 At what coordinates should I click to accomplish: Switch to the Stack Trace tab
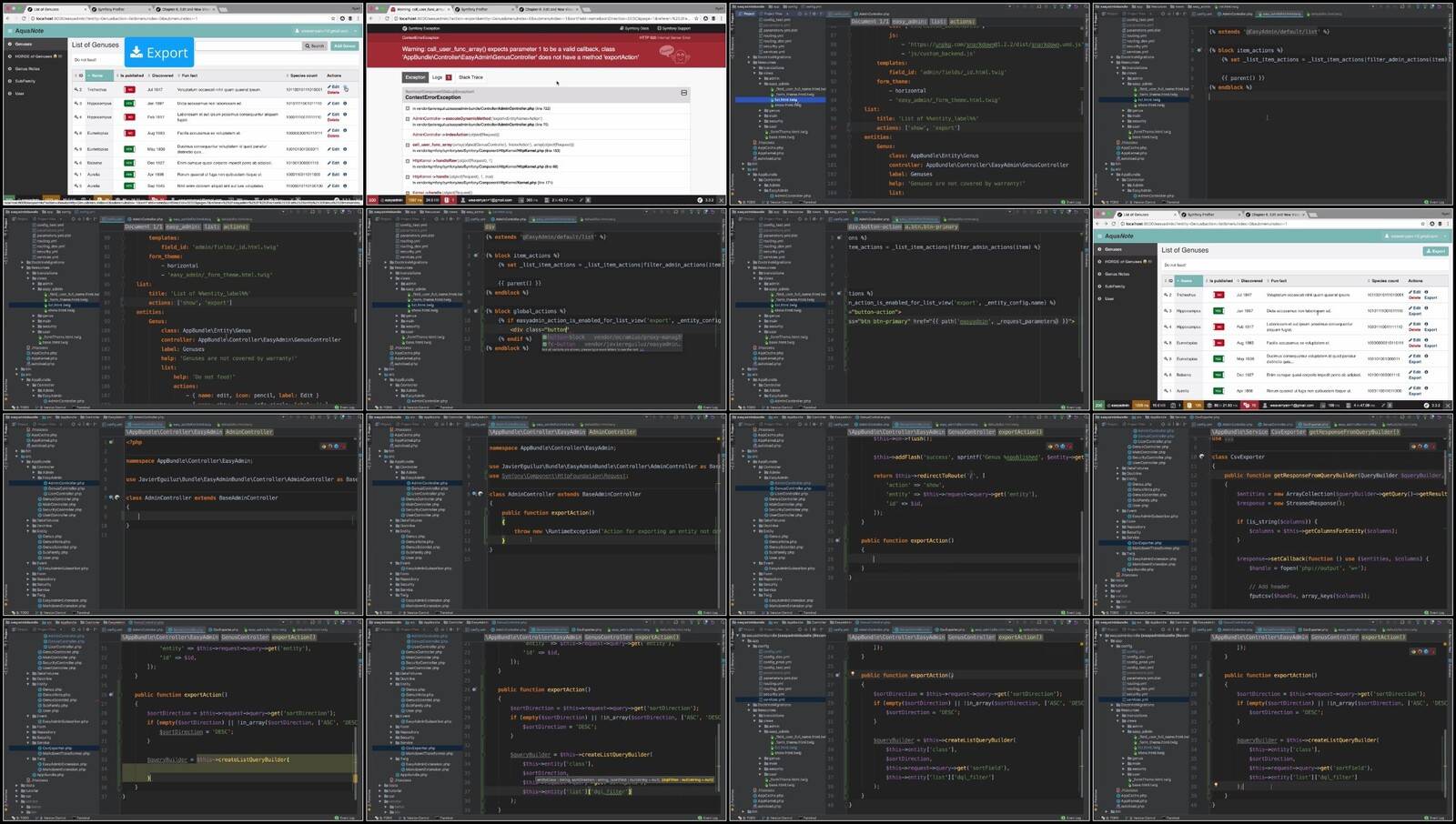pyautogui.click(x=470, y=77)
